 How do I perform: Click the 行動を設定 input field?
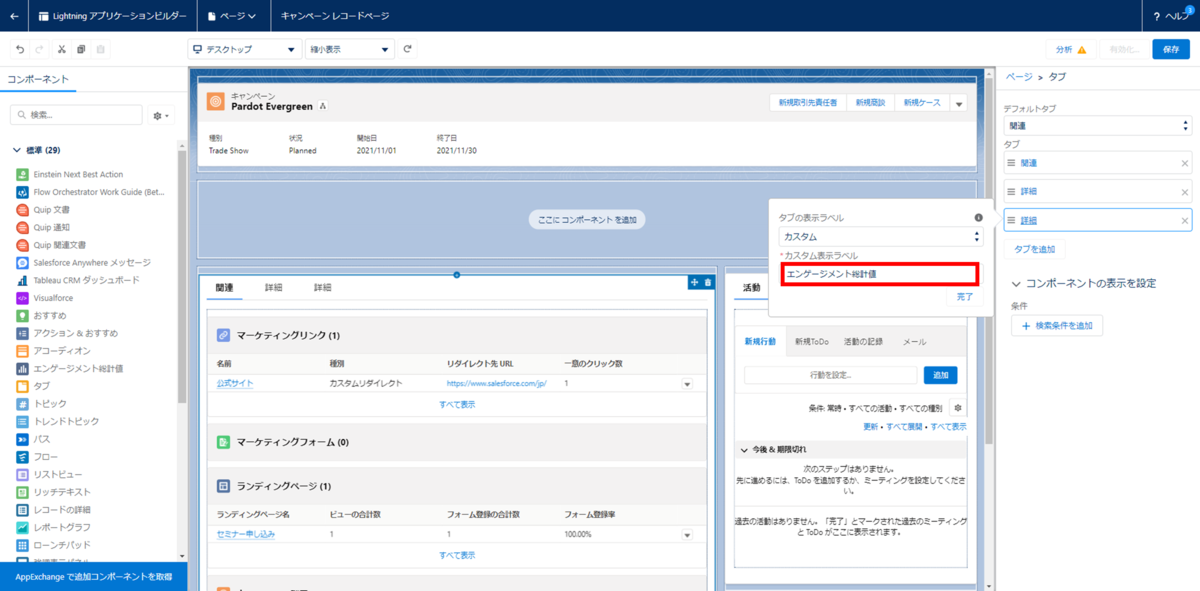point(830,375)
